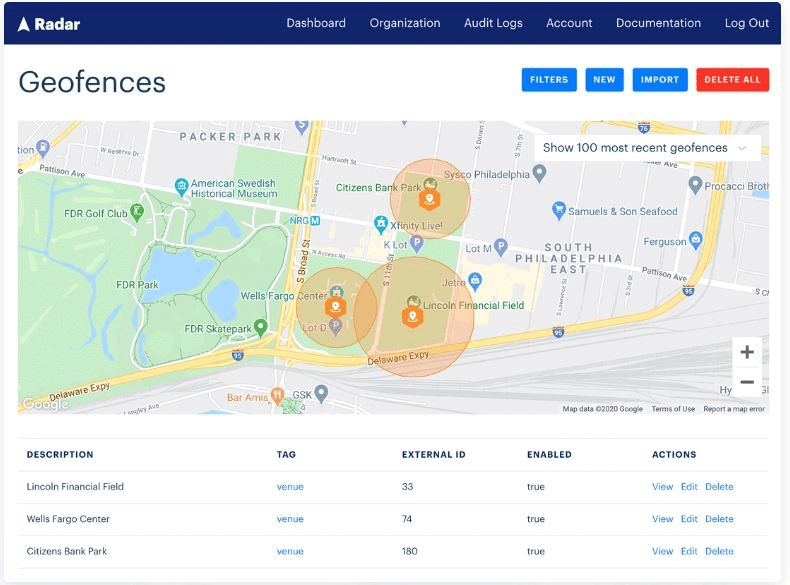The height and width of the screenshot is (585, 790).
Task: Click the FILTERS button
Action: click(x=549, y=80)
